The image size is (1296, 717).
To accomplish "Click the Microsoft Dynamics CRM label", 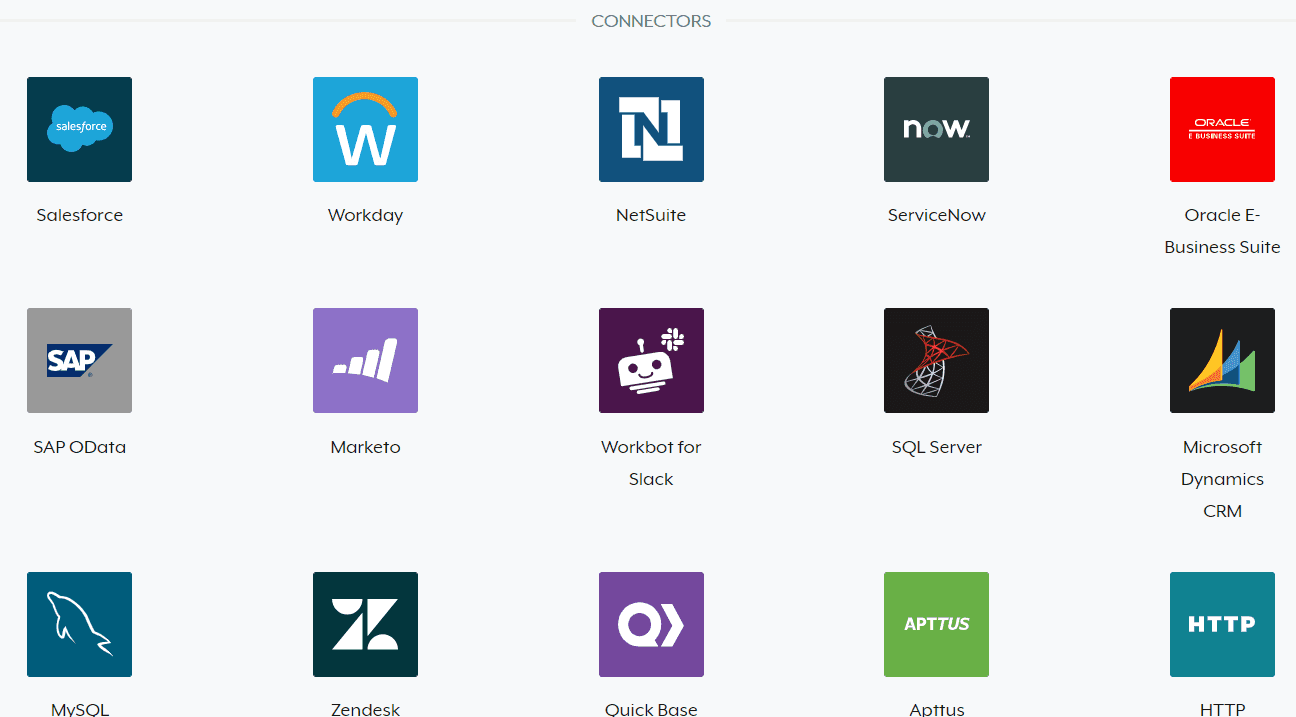I will pyautogui.click(x=1222, y=479).
